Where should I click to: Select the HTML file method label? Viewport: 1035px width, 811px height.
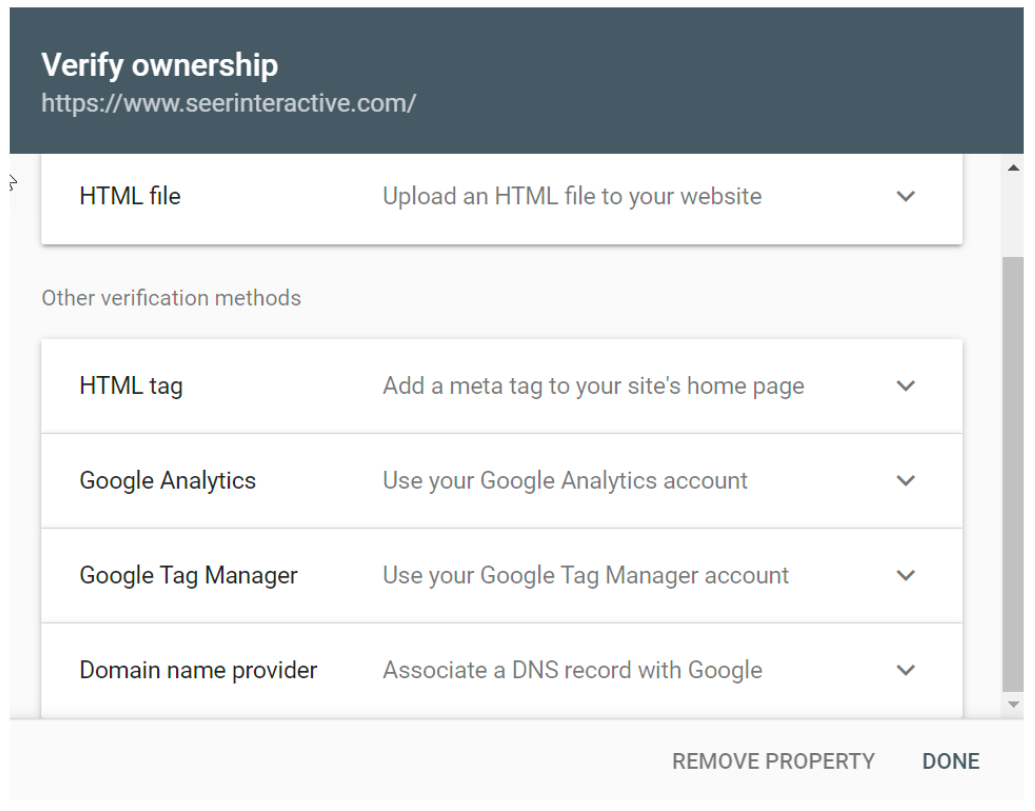[x=130, y=197]
